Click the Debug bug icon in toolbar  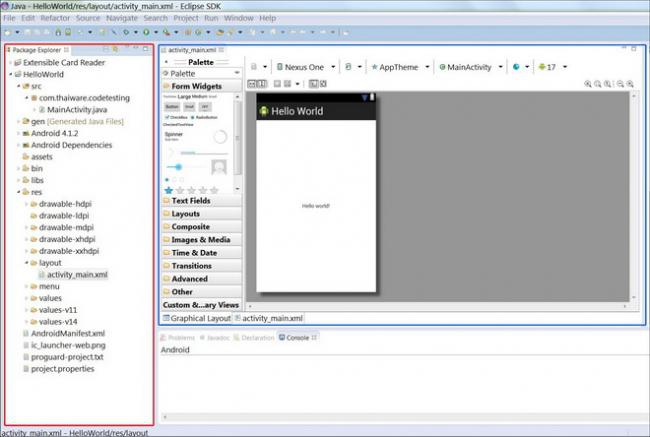(x=126, y=32)
